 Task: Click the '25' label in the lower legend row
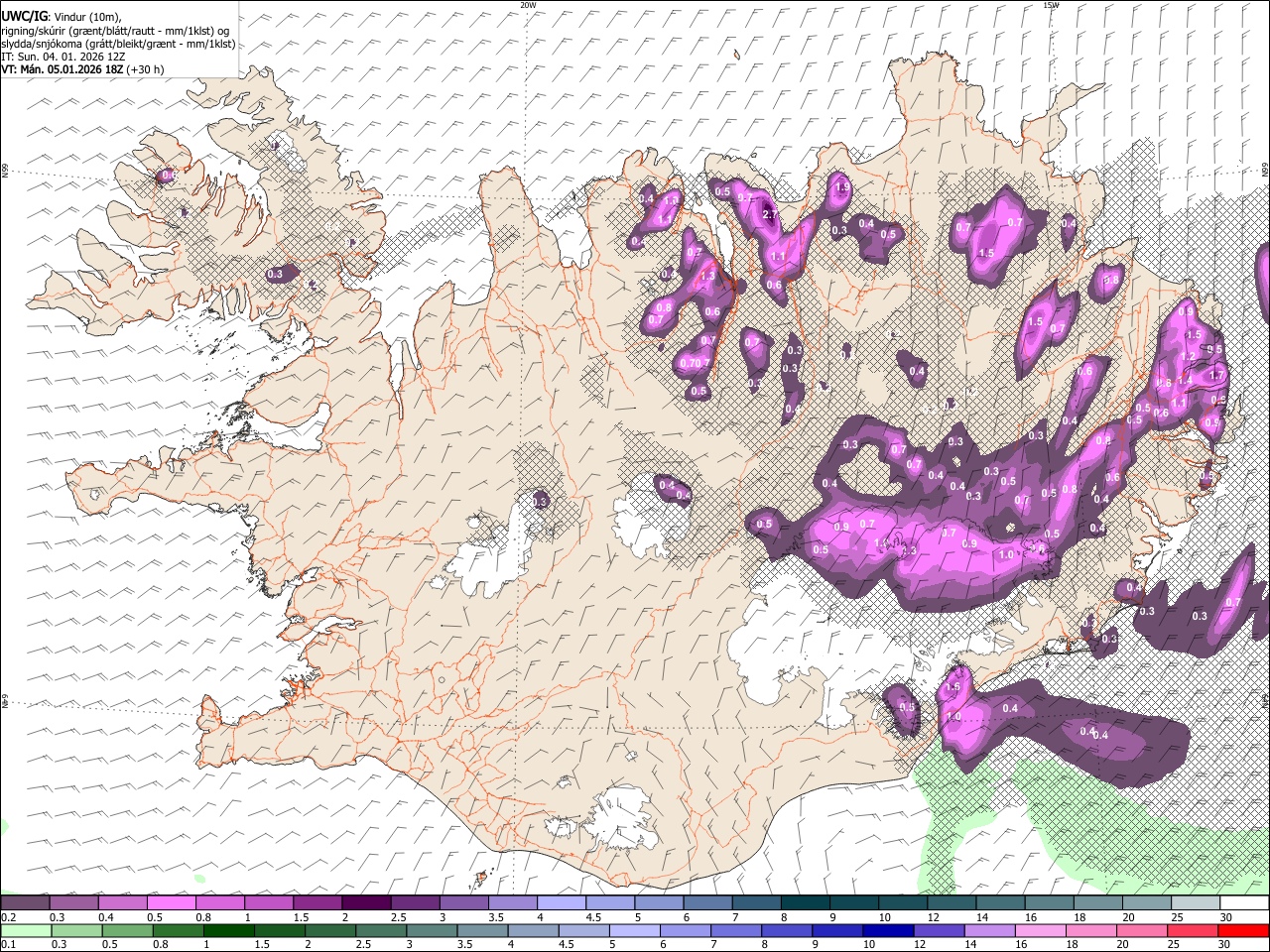coord(1173,945)
